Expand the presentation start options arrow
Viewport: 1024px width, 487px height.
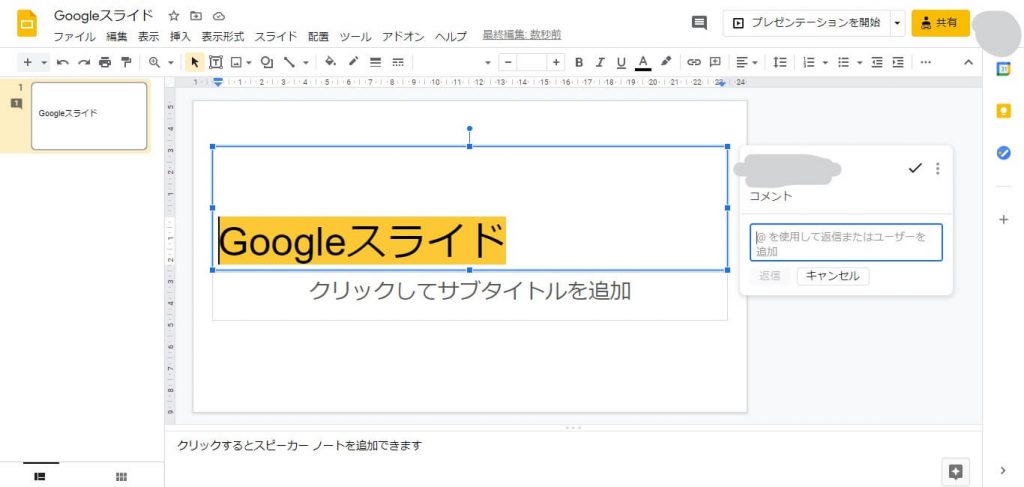pyautogui.click(x=897, y=23)
